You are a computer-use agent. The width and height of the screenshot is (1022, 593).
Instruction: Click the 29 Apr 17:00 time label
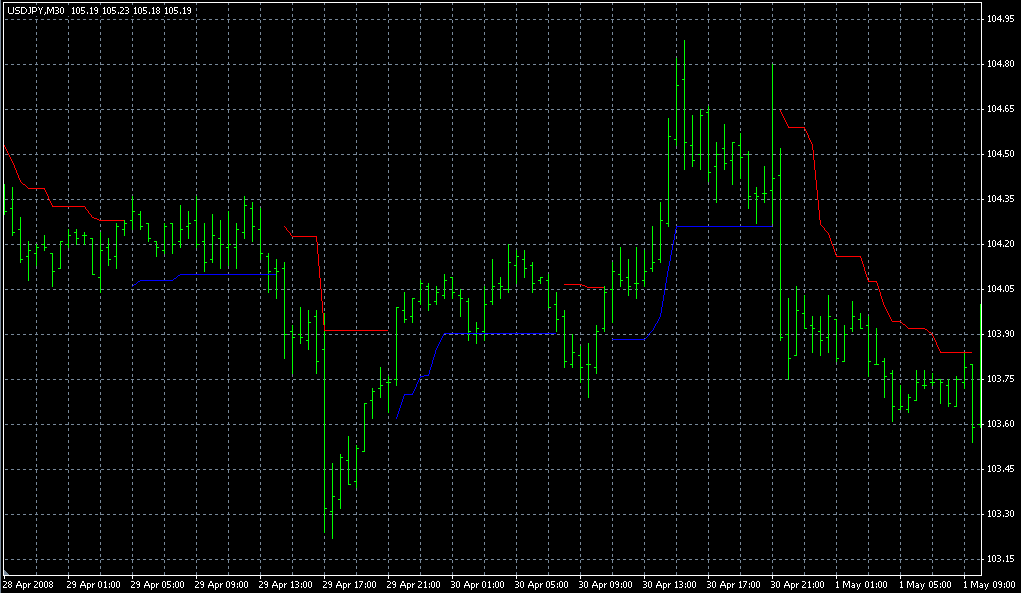pos(348,584)
